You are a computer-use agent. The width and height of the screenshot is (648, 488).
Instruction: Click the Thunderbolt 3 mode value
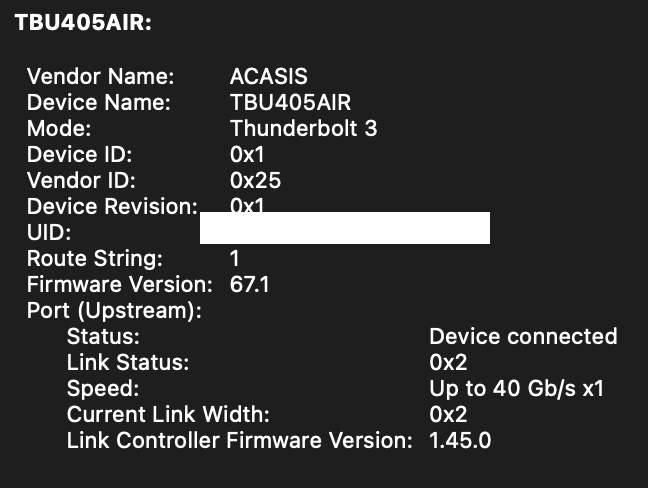[x=303, y=128]
